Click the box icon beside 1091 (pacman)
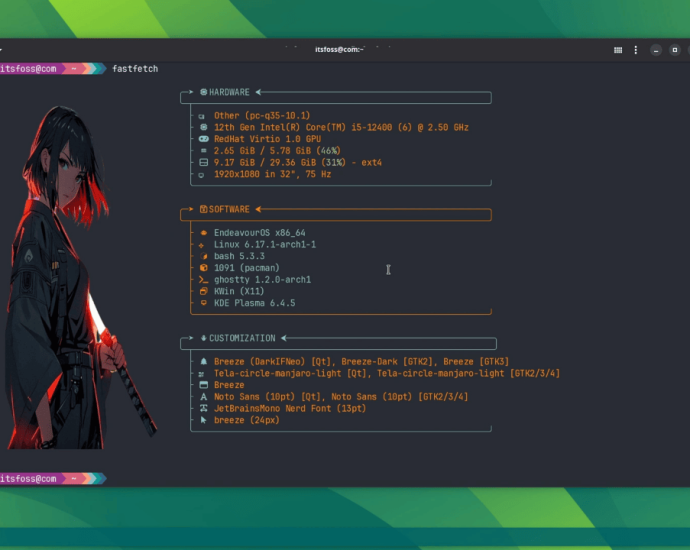 (203, 268)
